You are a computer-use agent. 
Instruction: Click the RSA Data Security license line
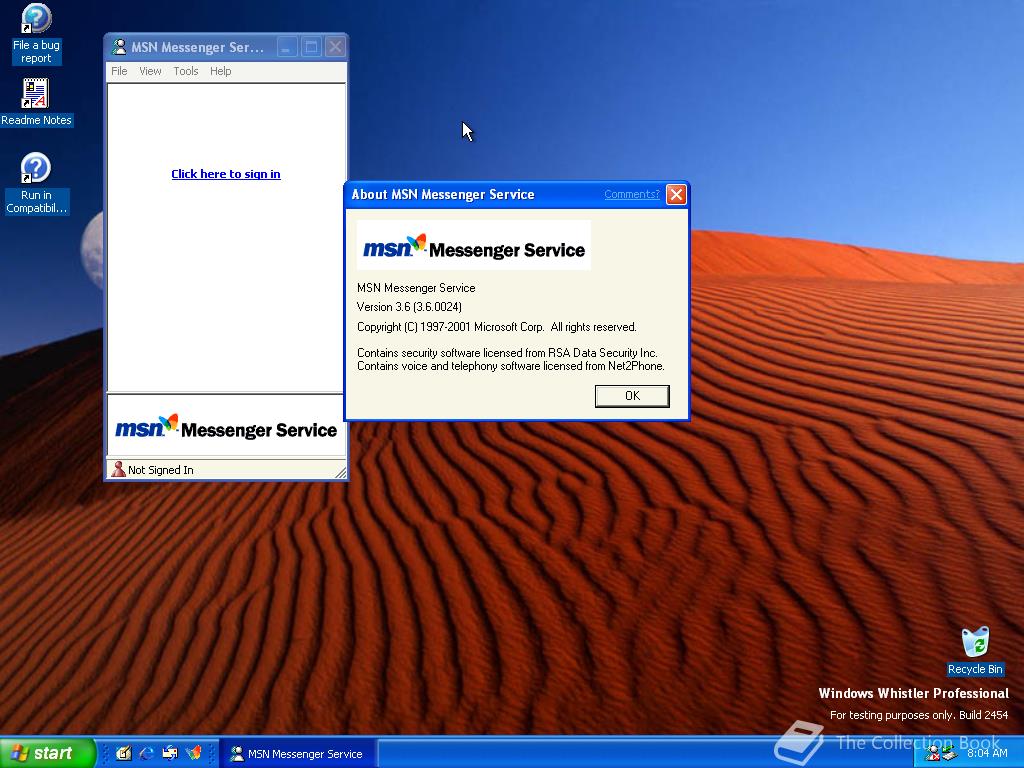coord(507,353)
